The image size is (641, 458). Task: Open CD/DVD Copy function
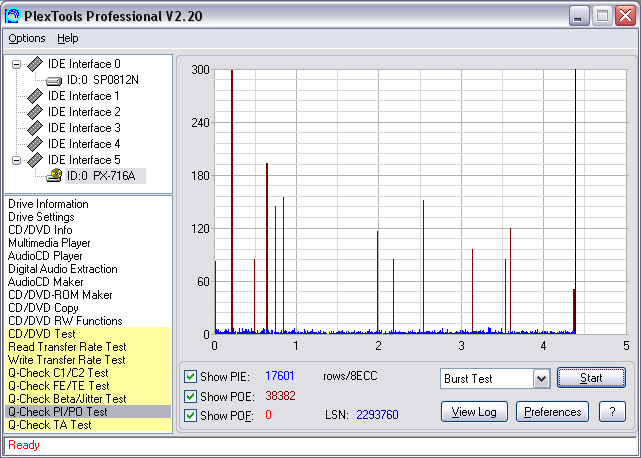click(43, 308)
